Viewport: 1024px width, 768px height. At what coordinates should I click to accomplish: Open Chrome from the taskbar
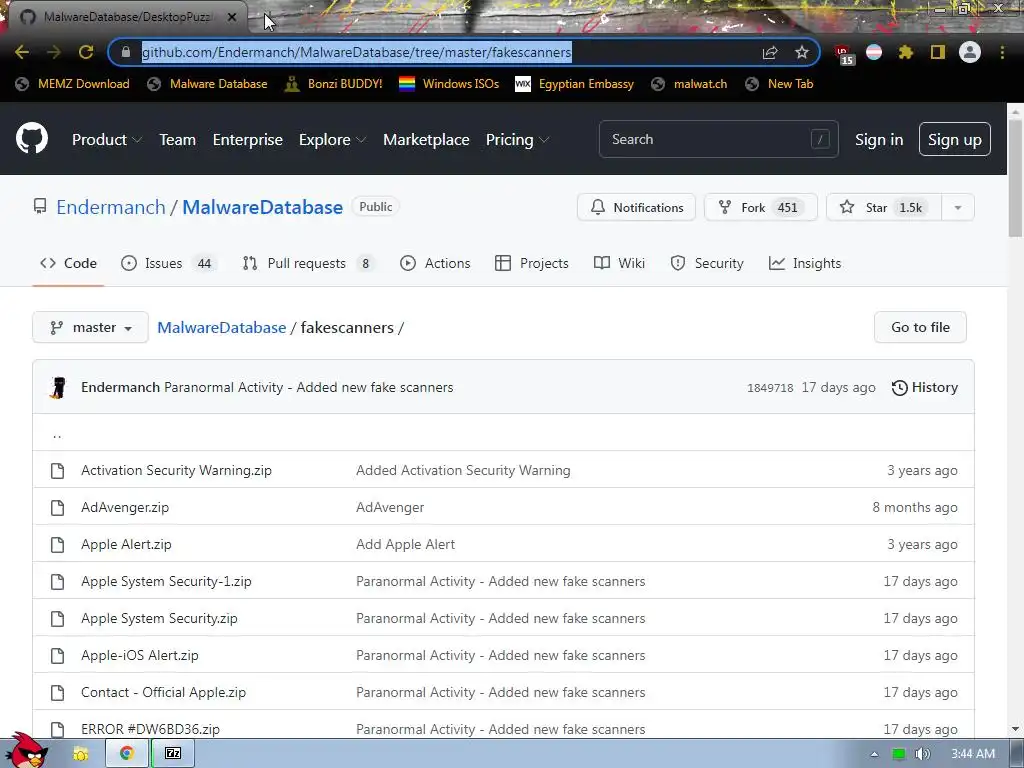click(x=126, y=754)
